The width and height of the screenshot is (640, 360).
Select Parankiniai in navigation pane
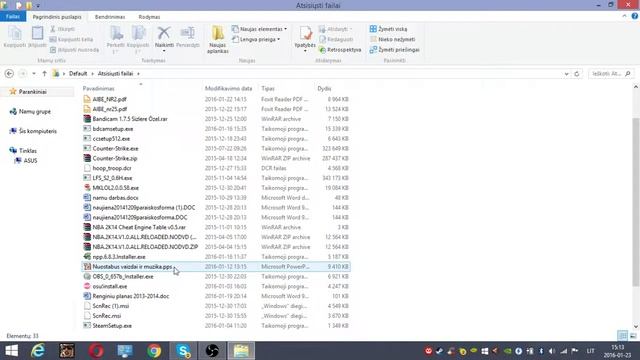click(33, 92)
